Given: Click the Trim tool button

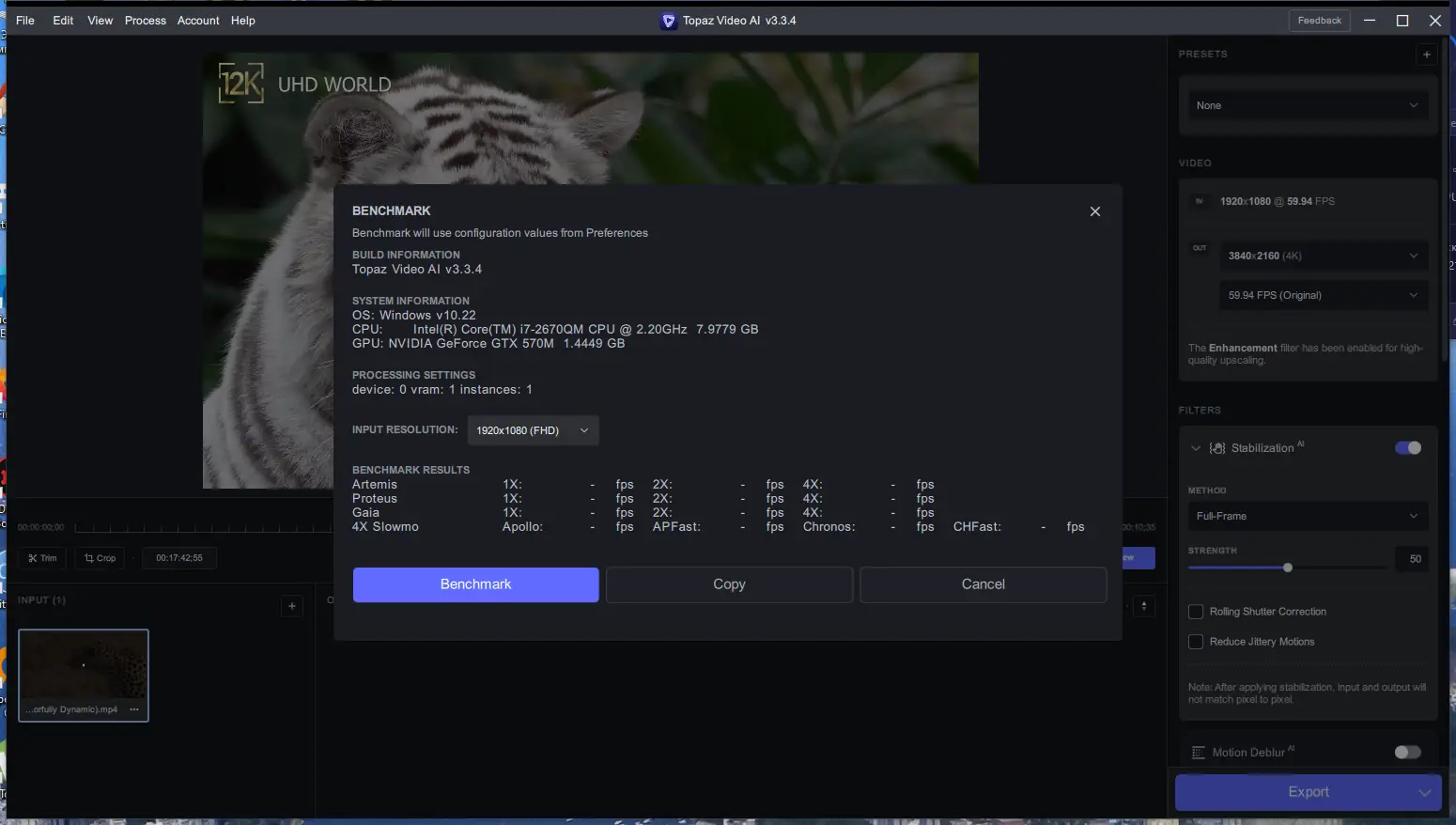Looking at the screenshot, I should click(42, 558).
